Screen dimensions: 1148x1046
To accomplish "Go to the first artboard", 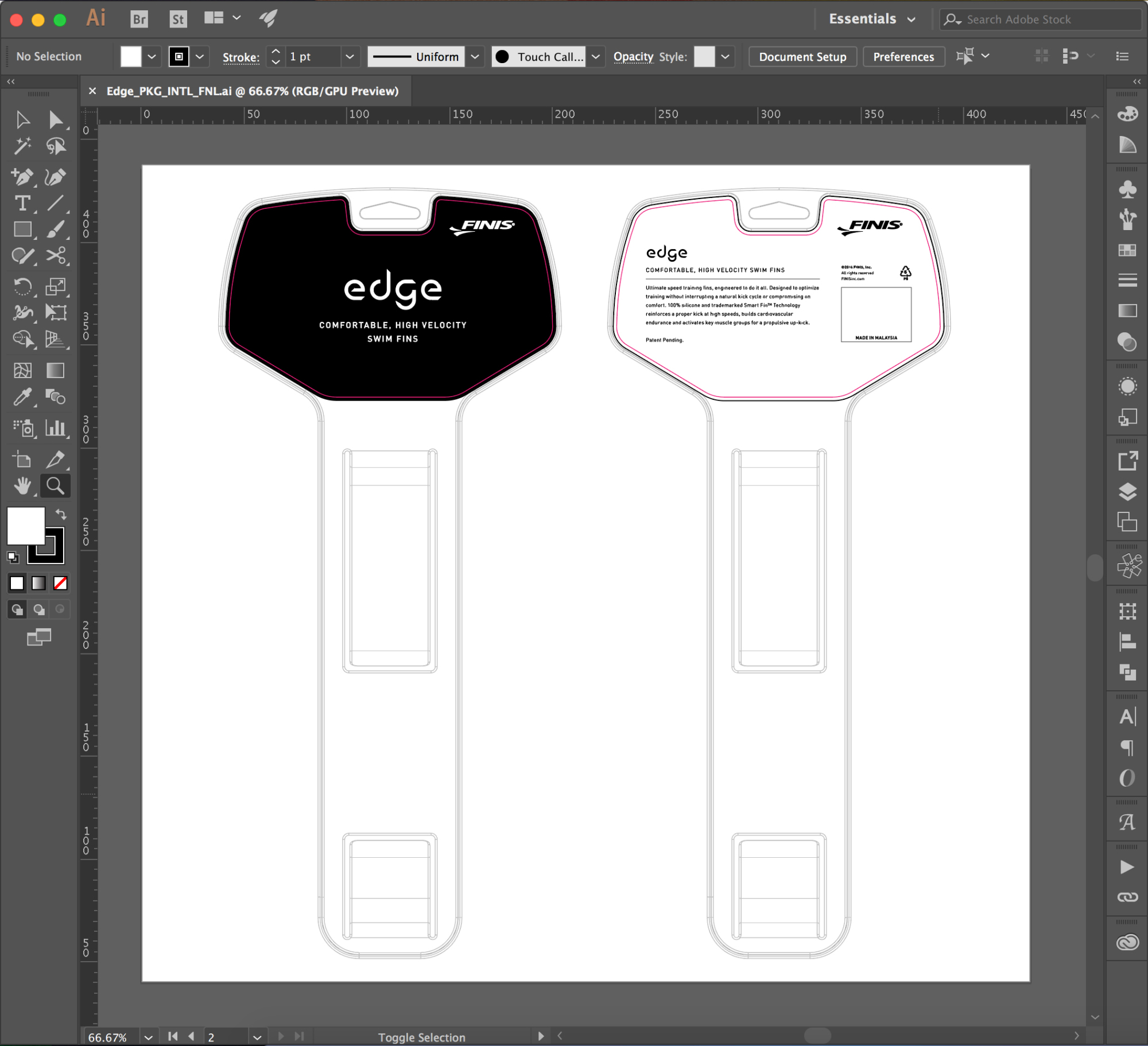I will (x=172, y=1036).
